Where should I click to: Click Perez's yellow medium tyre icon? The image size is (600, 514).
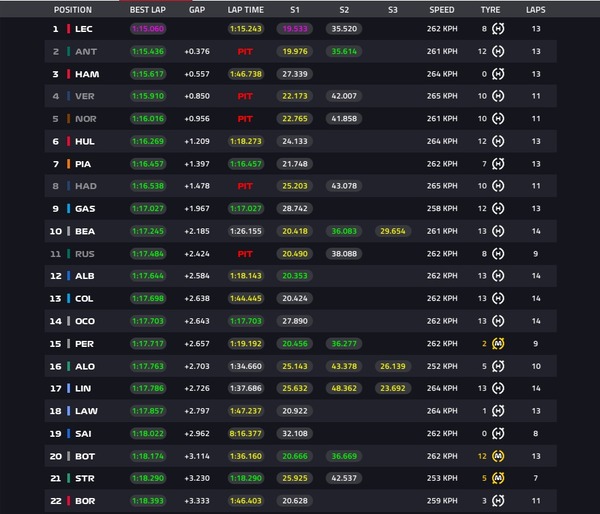(x=498, y=344)
